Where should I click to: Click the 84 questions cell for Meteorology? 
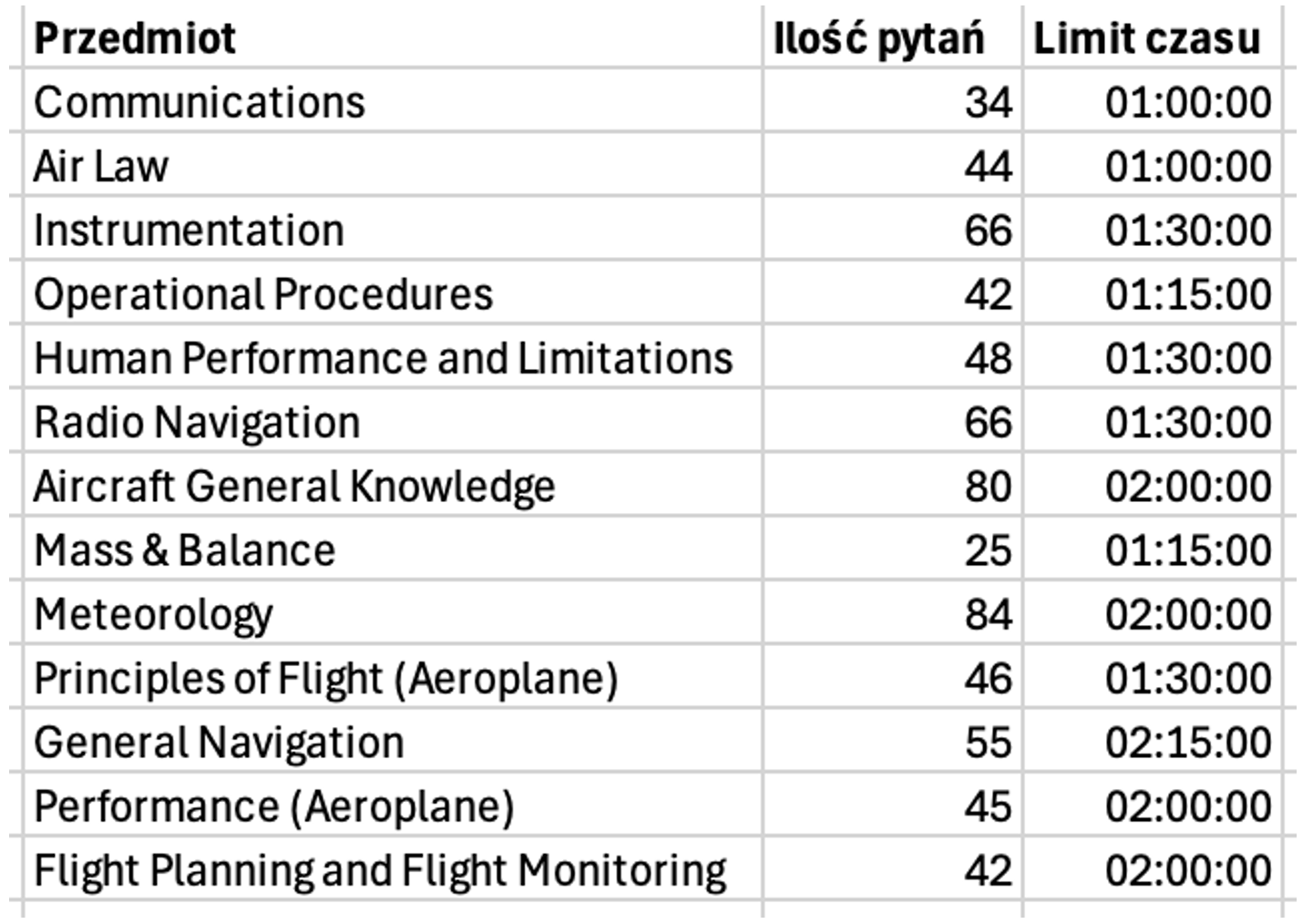pos(892,612)
